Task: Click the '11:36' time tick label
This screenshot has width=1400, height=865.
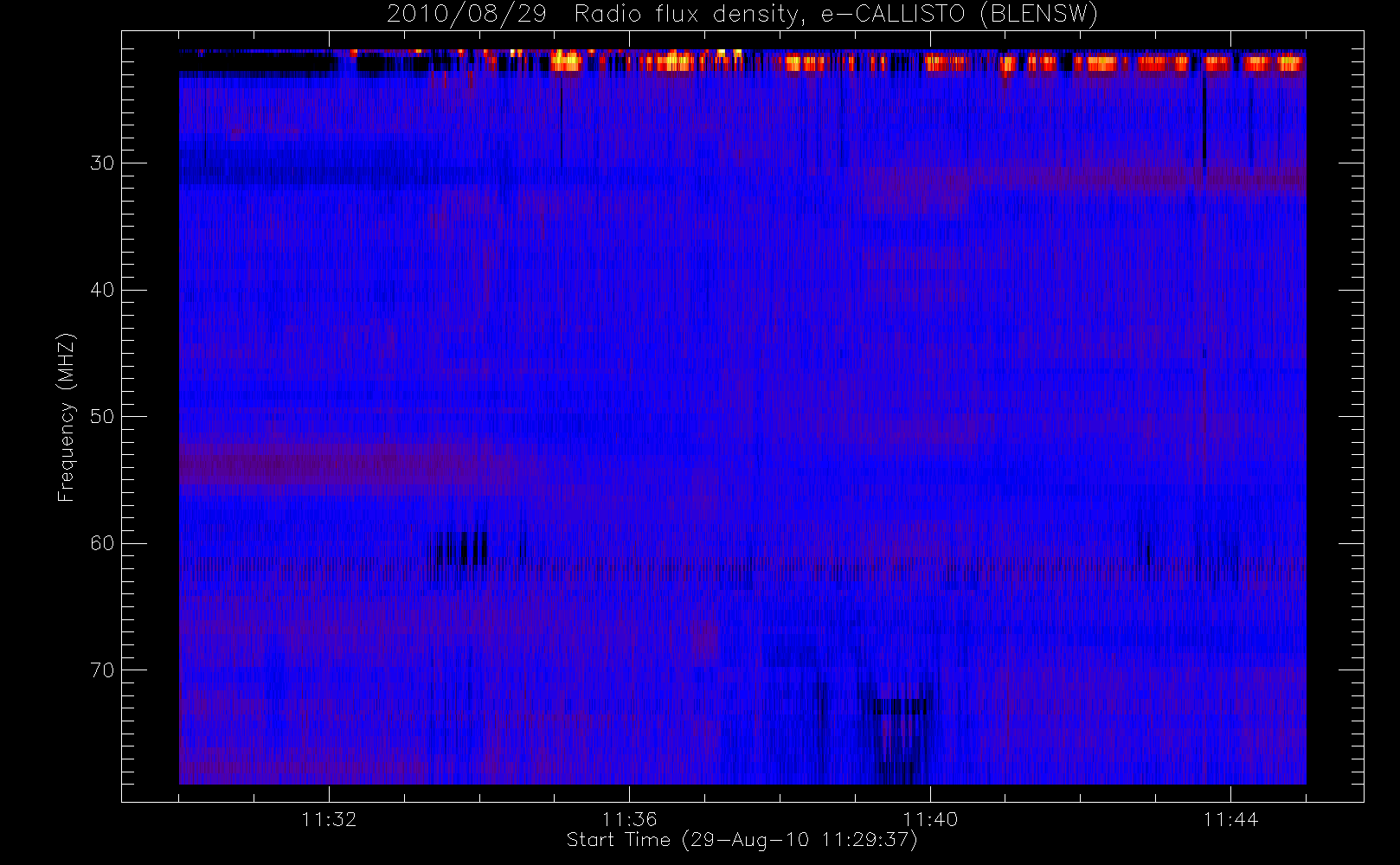Action: coord(629,818)
